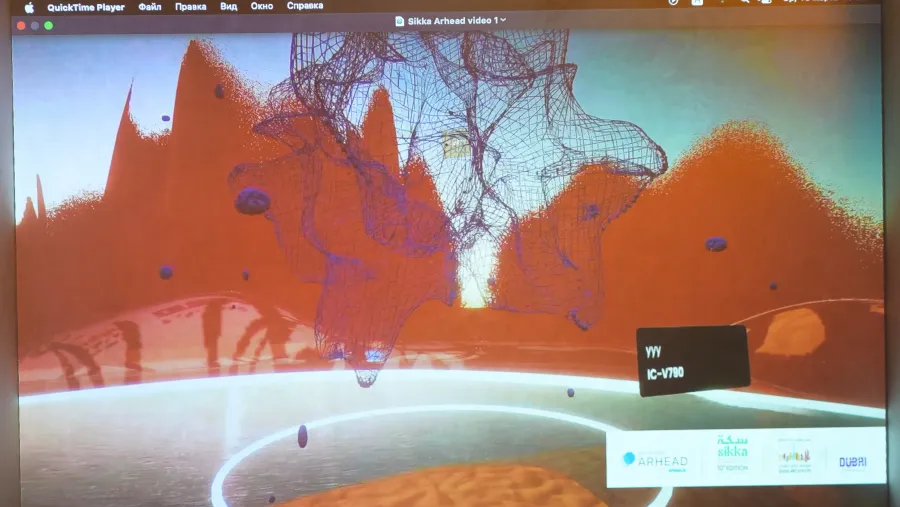Open the Правка menu

click(x=191, y=7)
